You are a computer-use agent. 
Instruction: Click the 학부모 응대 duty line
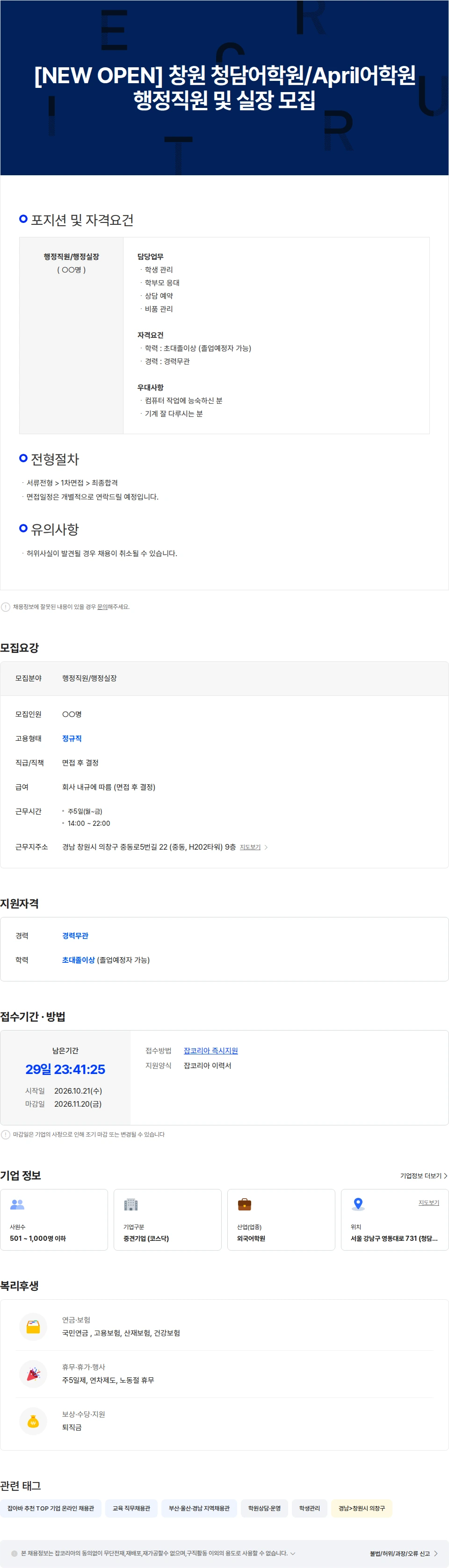(162, 283)
